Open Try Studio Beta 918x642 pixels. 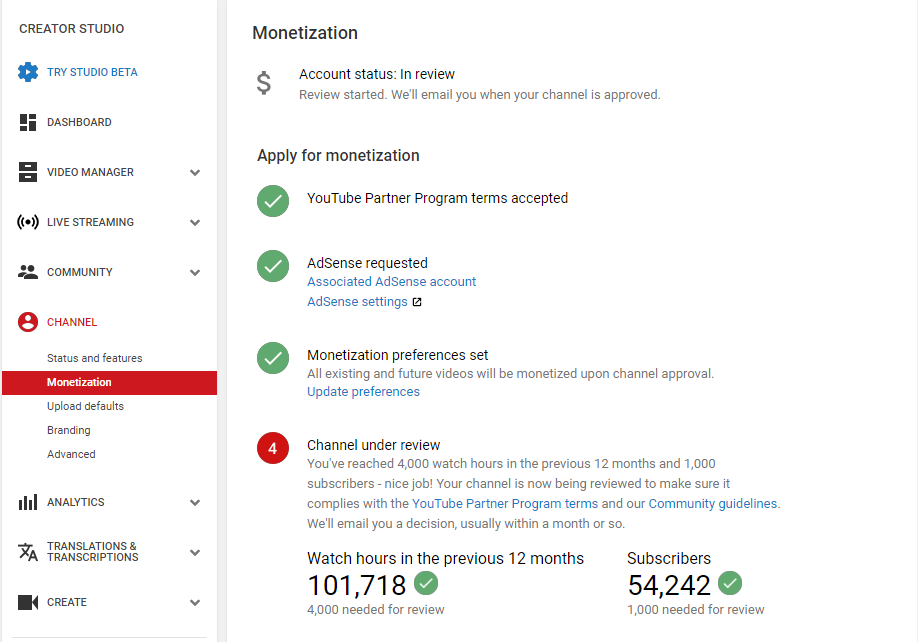point(92,72)
